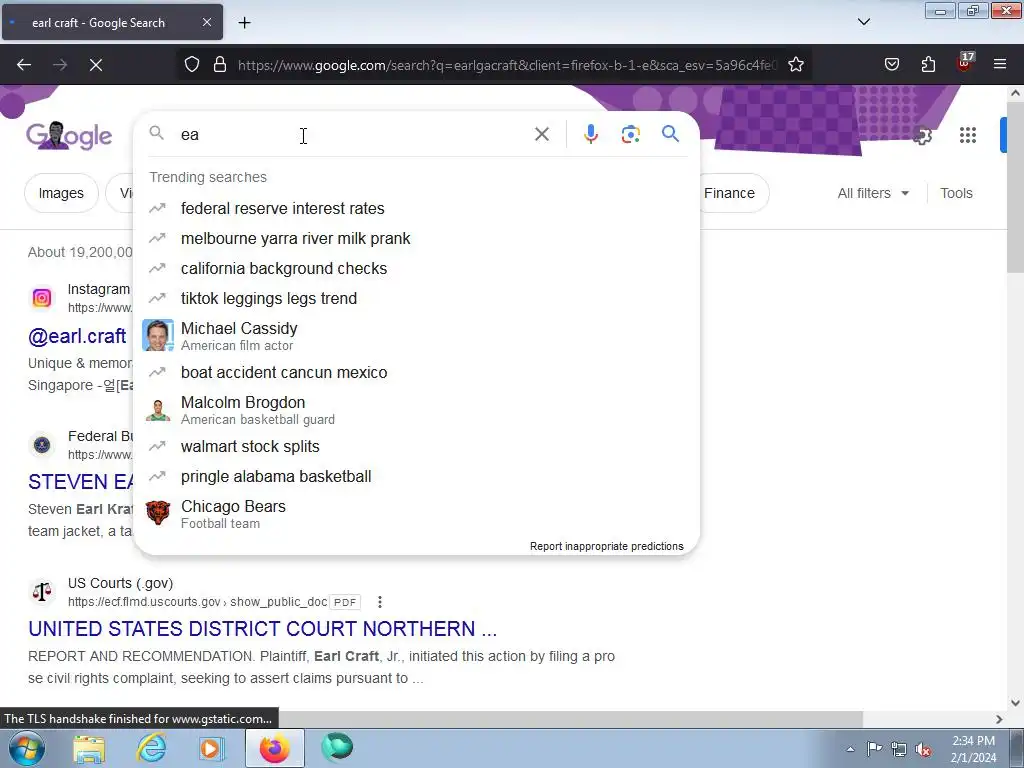1024x768 pixels.
Task: Choose the Malcolm Brogdon suggestion
Action: click(x=416, y=409)
